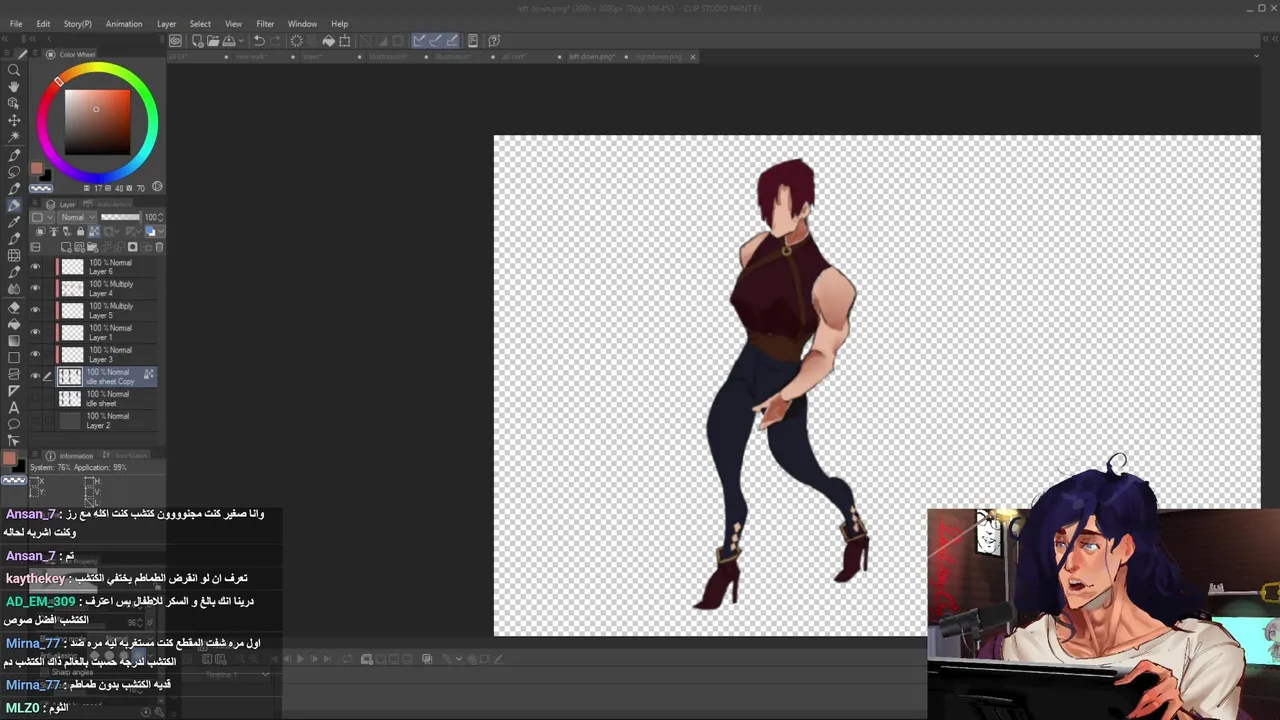Open the Layer panel tab
1280x720 pixels.
click(x=66, y=204)
